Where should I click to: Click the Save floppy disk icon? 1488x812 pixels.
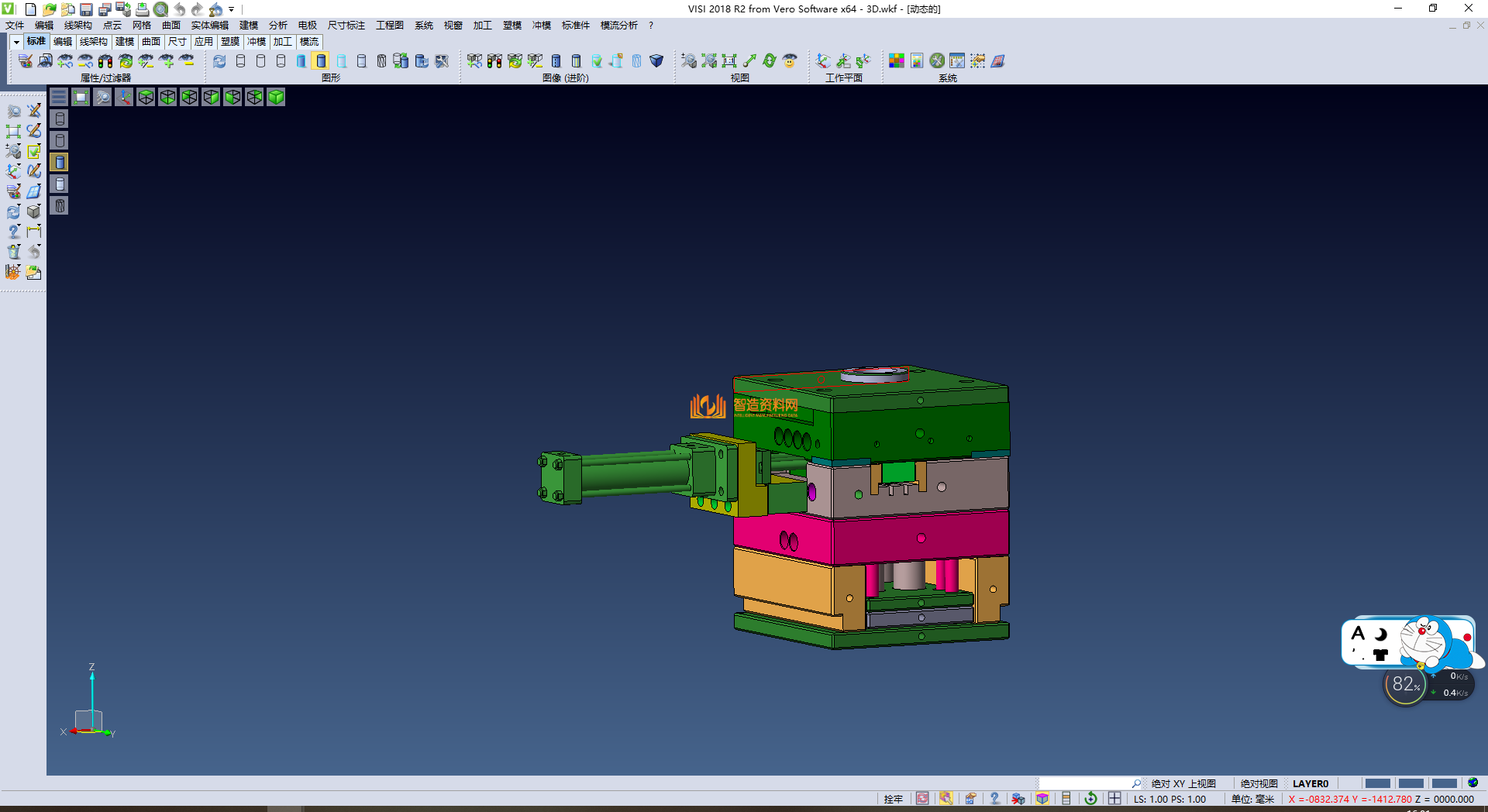86,9
